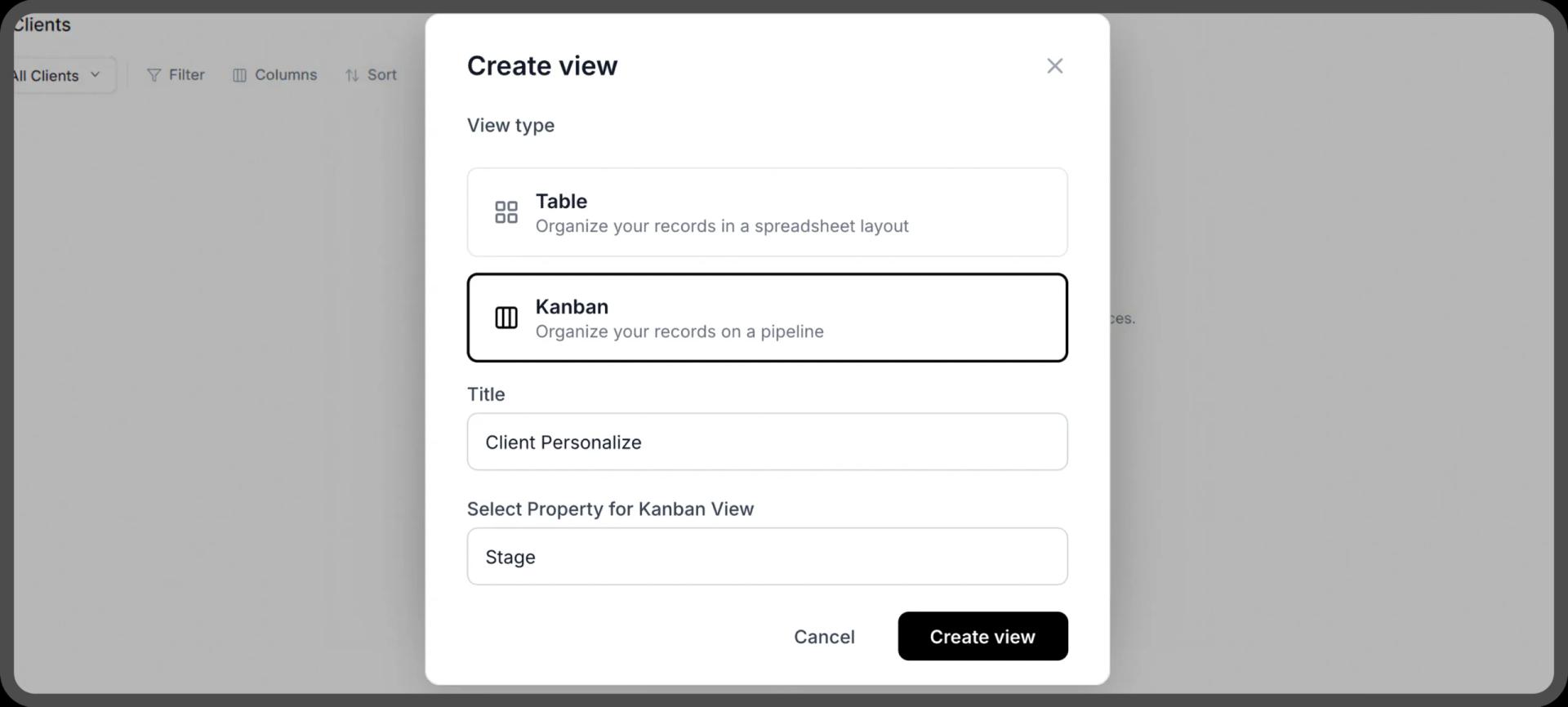
Task: Expand the chevron beside All Clients
Action: (96, 74)
